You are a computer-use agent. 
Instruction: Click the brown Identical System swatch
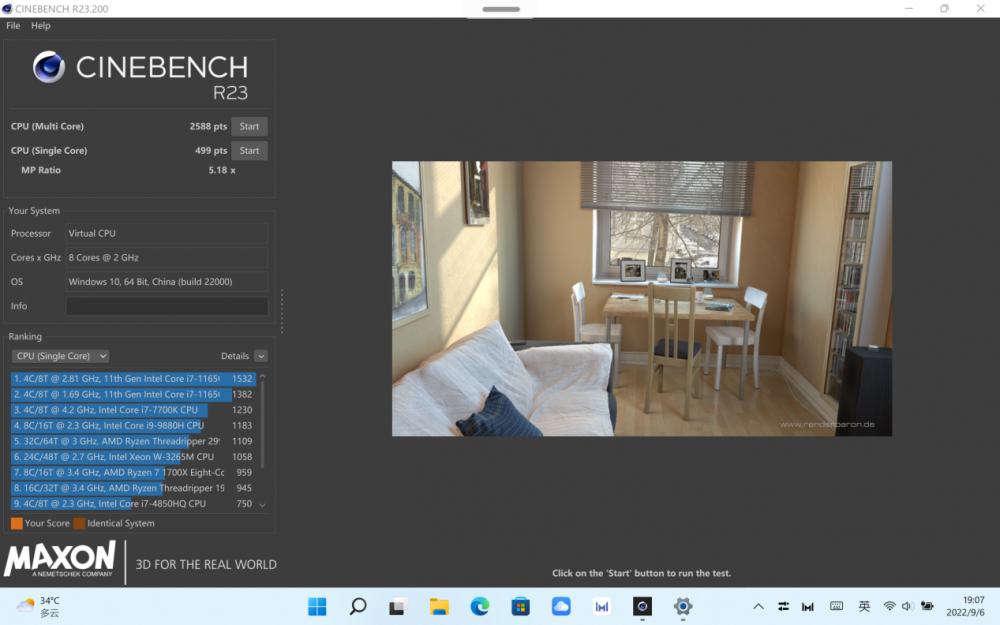(x=79, y=523)
